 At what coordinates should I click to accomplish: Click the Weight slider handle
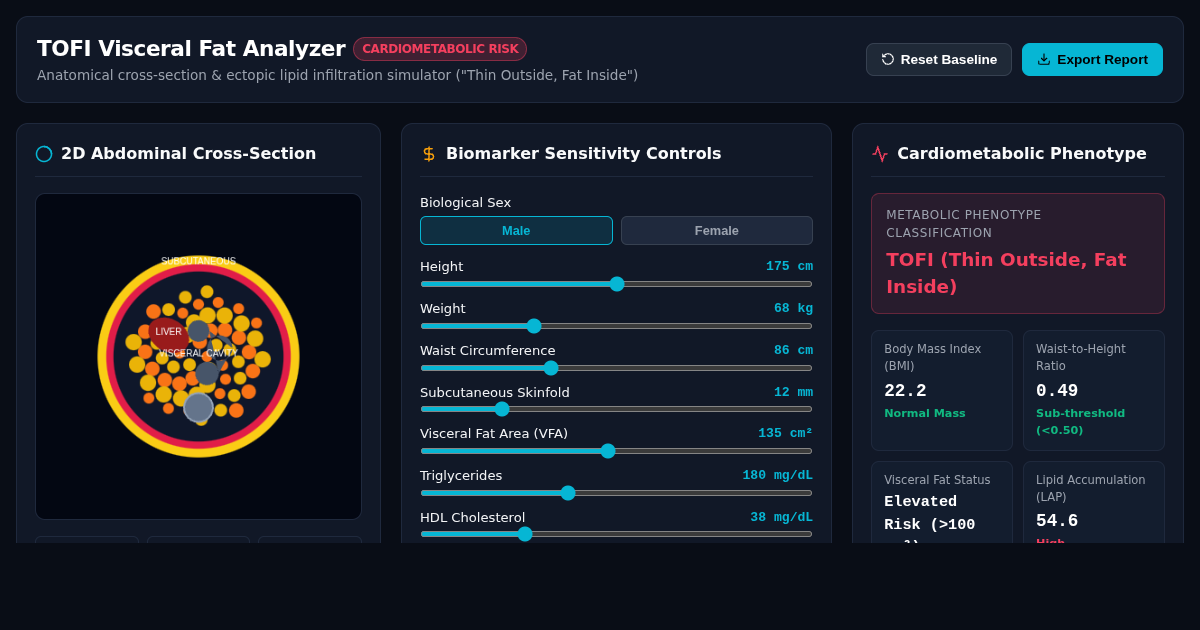534,326
